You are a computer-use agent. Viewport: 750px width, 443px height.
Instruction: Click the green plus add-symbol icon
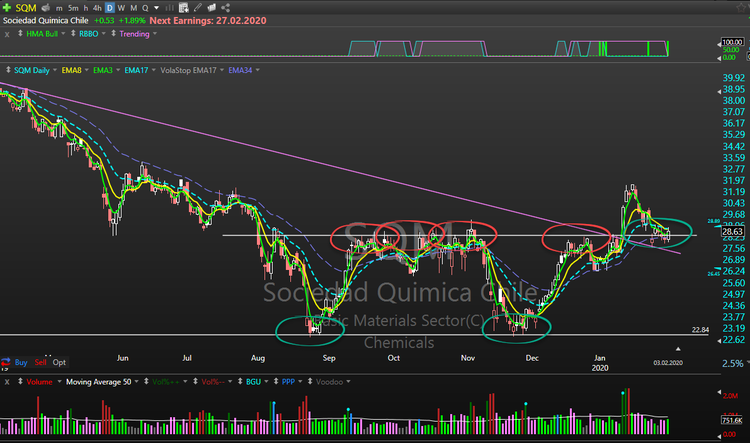pos(7,6)
